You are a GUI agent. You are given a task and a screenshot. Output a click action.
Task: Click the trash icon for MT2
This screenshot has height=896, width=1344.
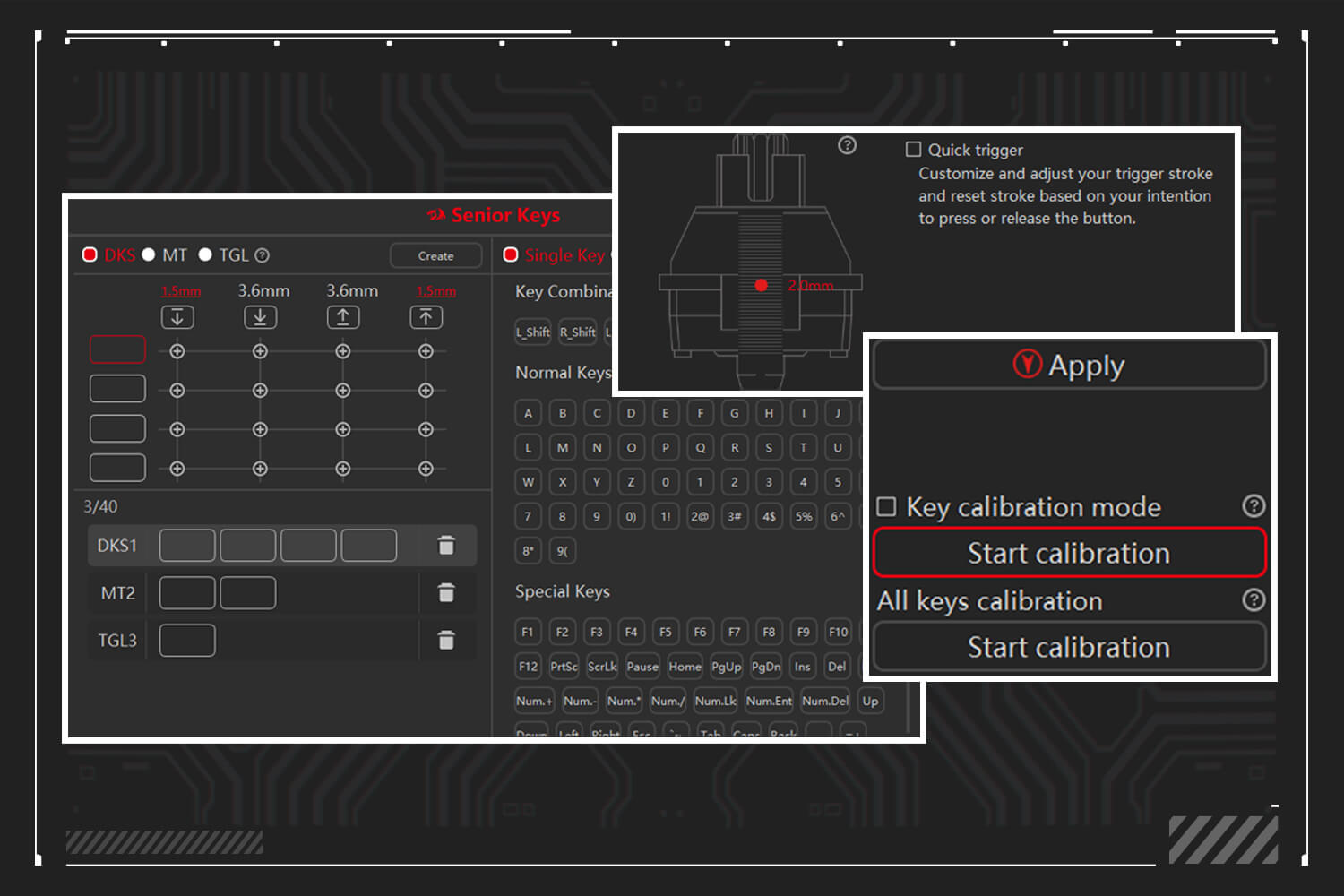pyautogui.click(x=446, y=592)
